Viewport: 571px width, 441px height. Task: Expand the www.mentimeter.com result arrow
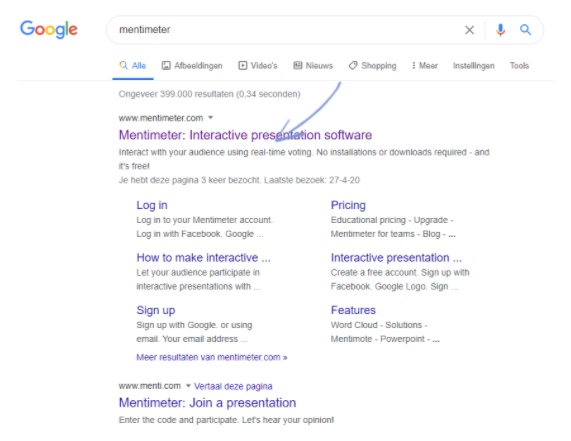(x=210, y=118)
